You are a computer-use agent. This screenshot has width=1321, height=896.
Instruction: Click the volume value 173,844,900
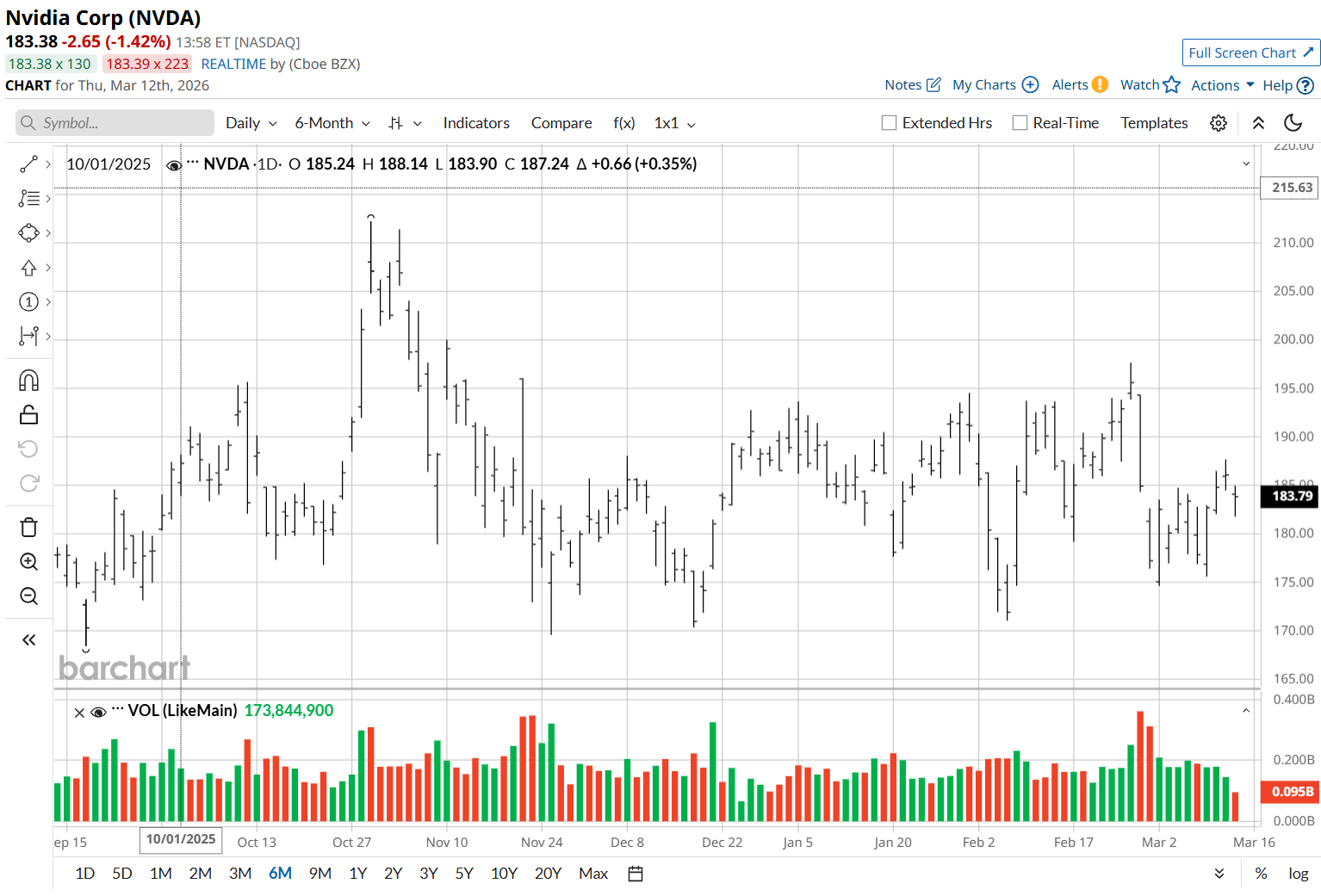tap(288, 710)
